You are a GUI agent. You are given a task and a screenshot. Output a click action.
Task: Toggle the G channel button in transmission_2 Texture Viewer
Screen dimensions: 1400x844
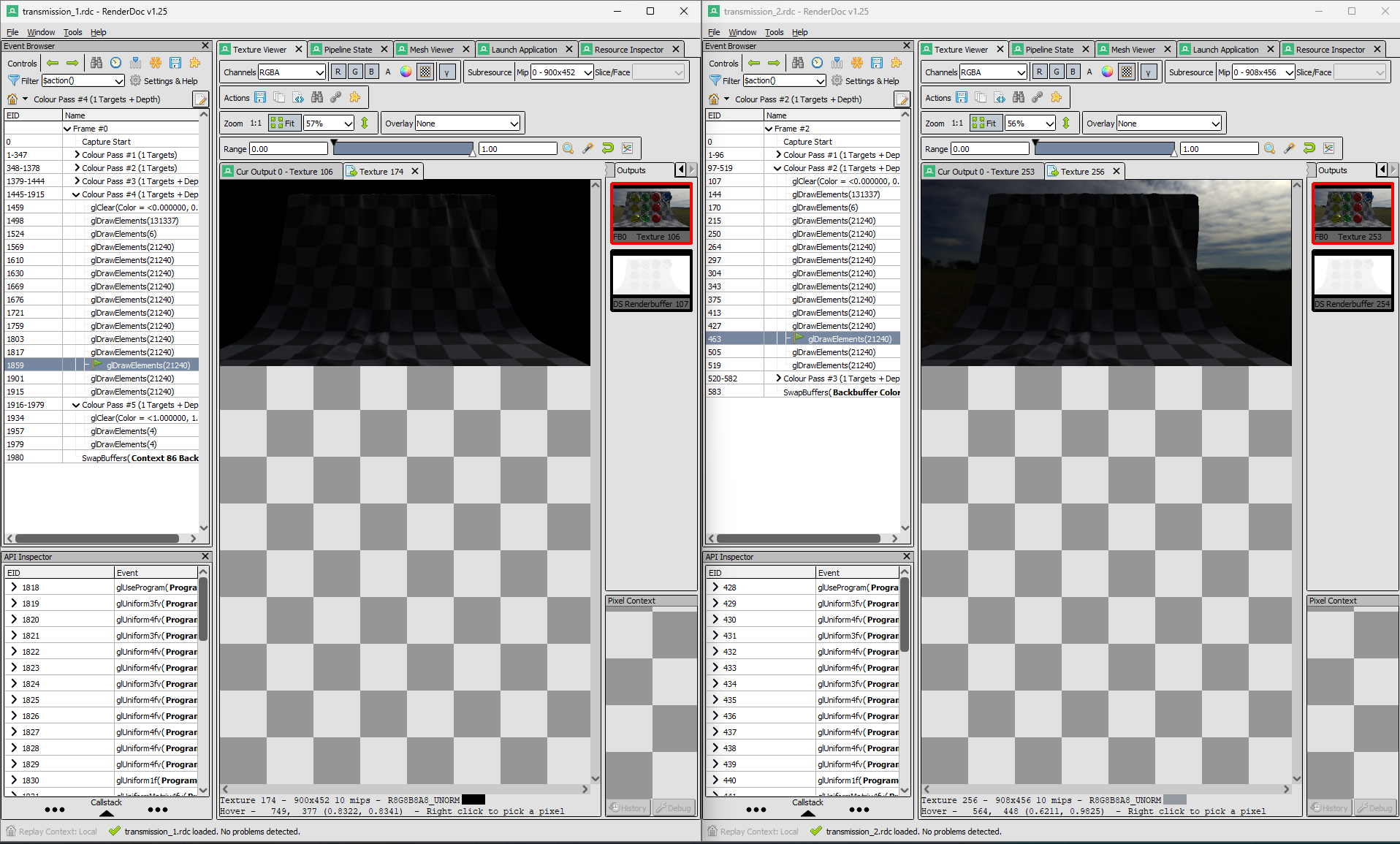(x=1057, y=72)
